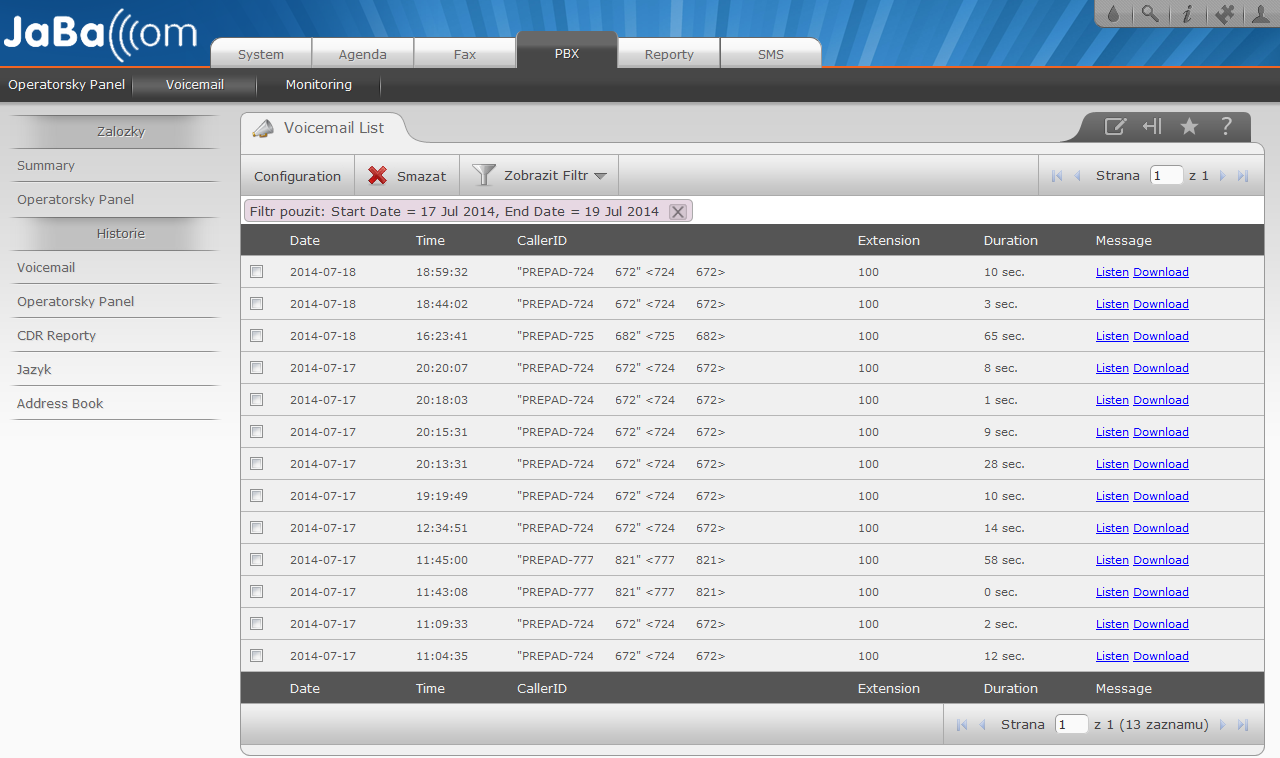Open the question mark help icon
This screenshot has width=1280, height=758.
pyautogui.click(x=1226, y=126)
